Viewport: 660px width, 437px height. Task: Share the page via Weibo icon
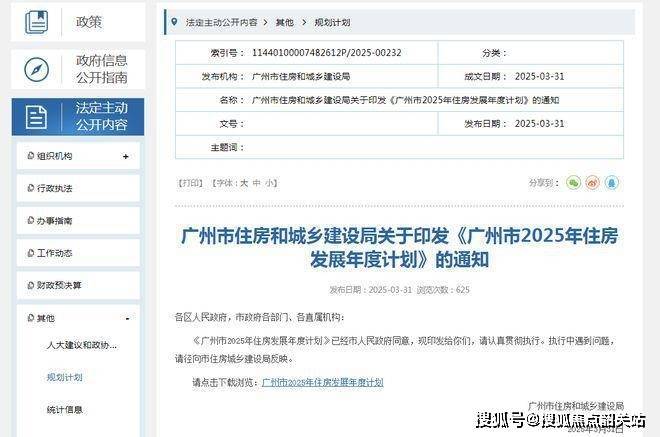(x=593, y=183)
